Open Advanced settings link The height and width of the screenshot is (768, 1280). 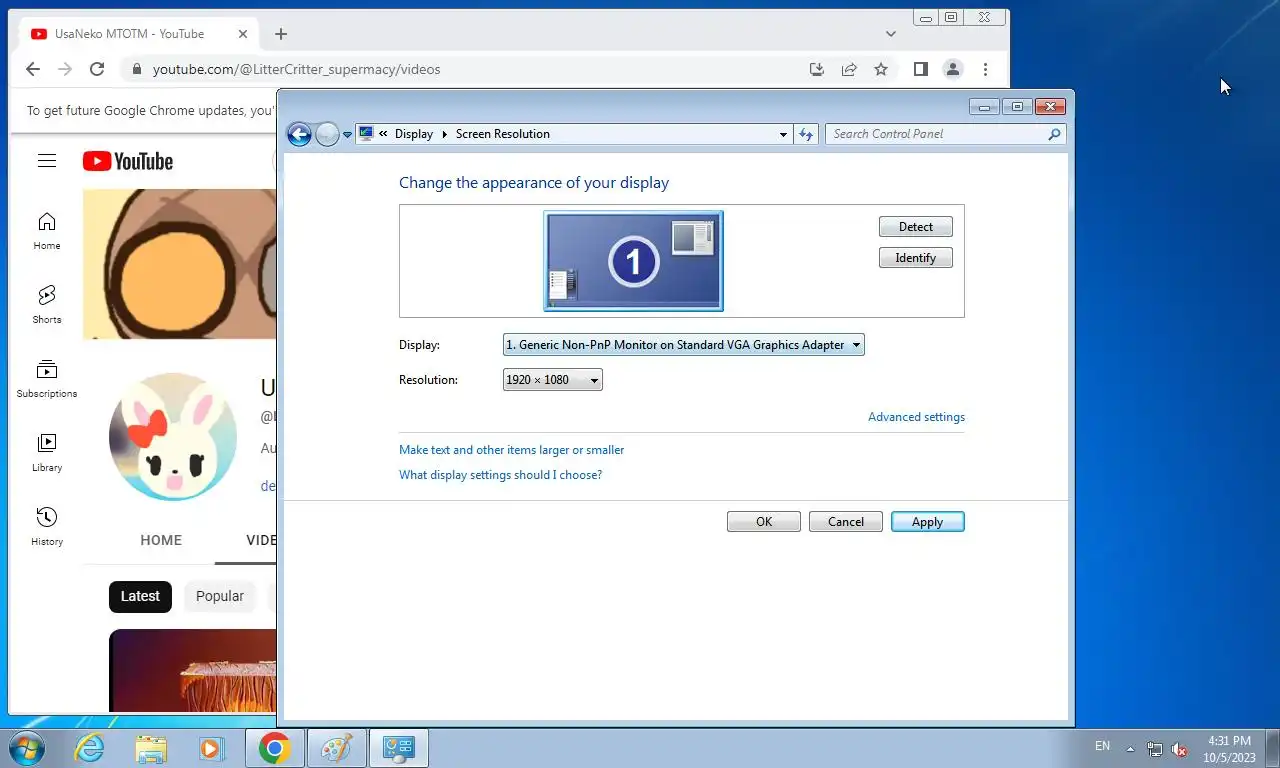pyautogui.click(x=916, y=417)
